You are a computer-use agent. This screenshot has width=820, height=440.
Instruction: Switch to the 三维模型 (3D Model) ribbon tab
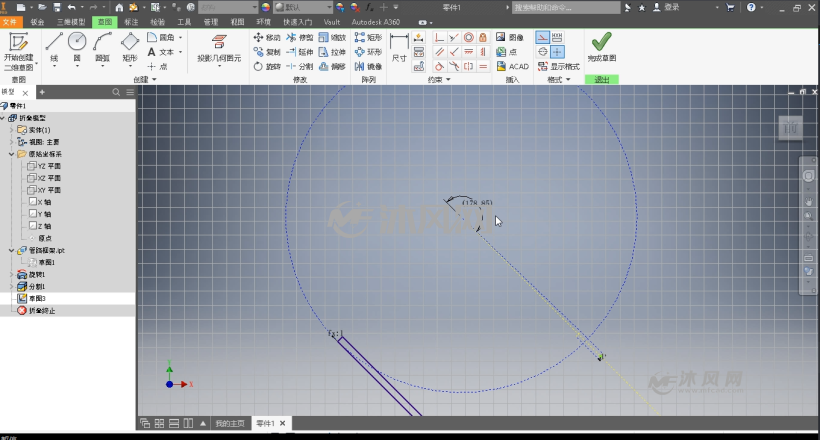(x=71, y=22)
